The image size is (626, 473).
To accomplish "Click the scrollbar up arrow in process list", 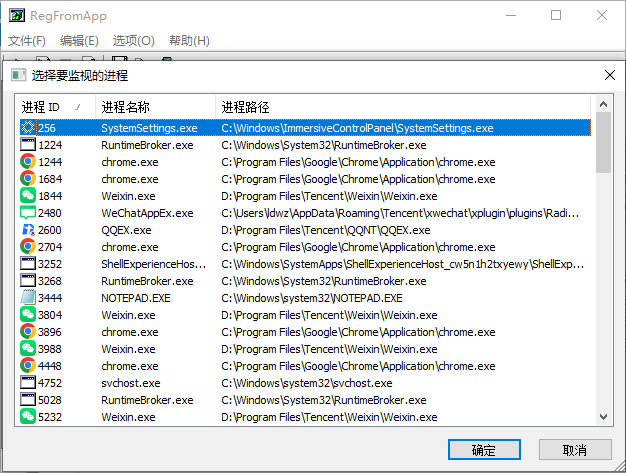I will [604, 105].
